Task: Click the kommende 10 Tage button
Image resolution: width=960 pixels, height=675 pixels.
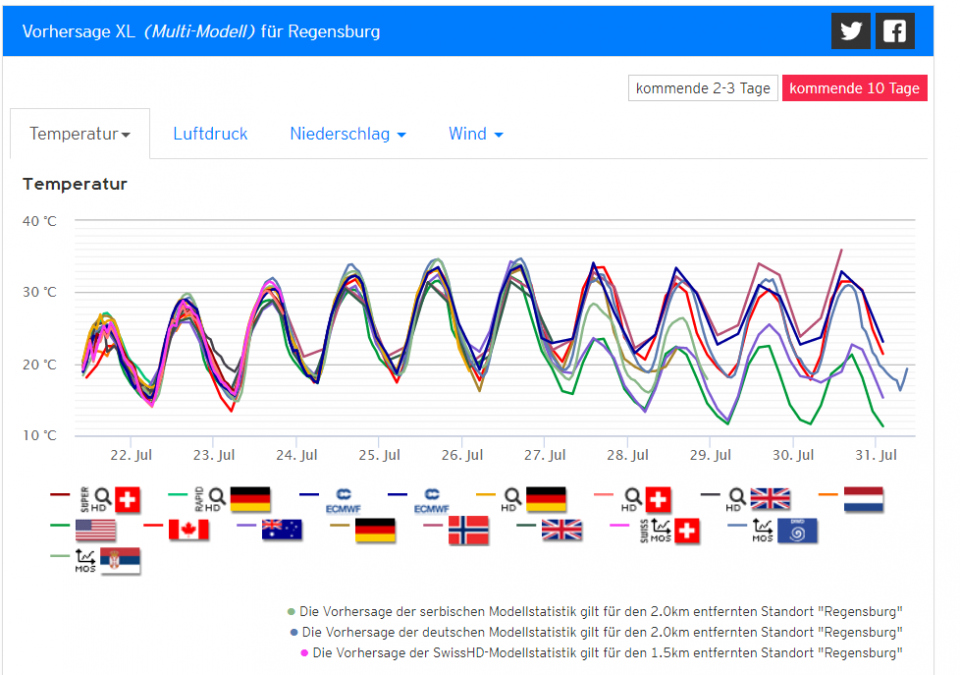Action: 854,88
